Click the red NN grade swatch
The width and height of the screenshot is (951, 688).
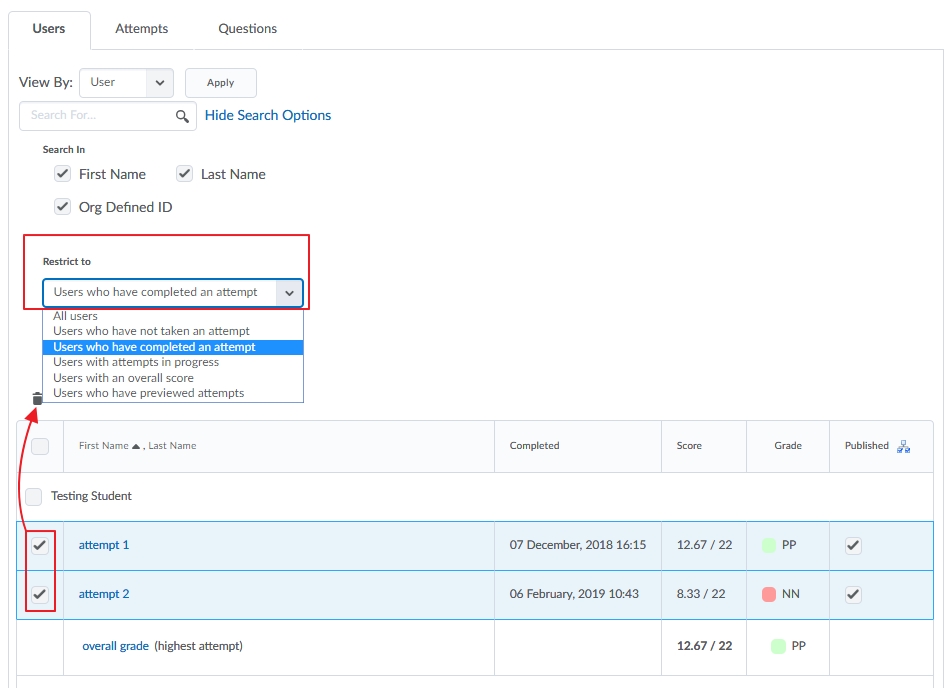[768, 594]
